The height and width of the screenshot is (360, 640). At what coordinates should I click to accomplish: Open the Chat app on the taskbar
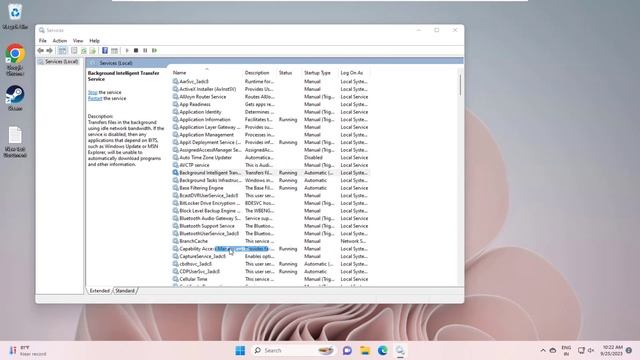pos(347,351)
